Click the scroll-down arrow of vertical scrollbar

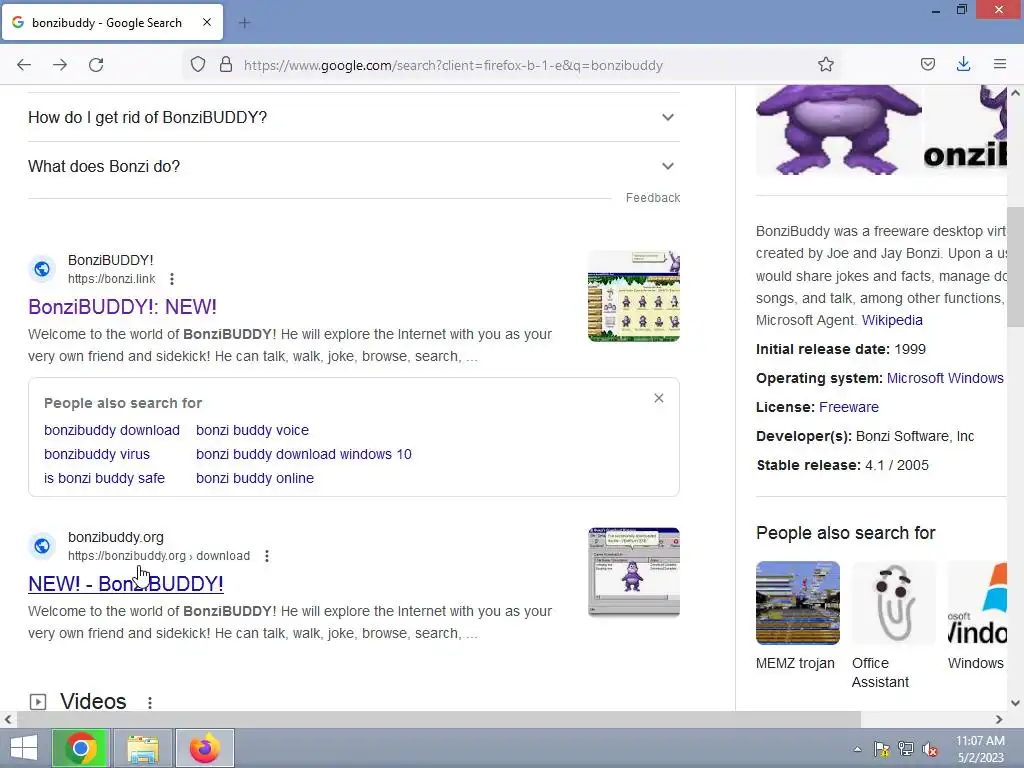click(1015, 703)
